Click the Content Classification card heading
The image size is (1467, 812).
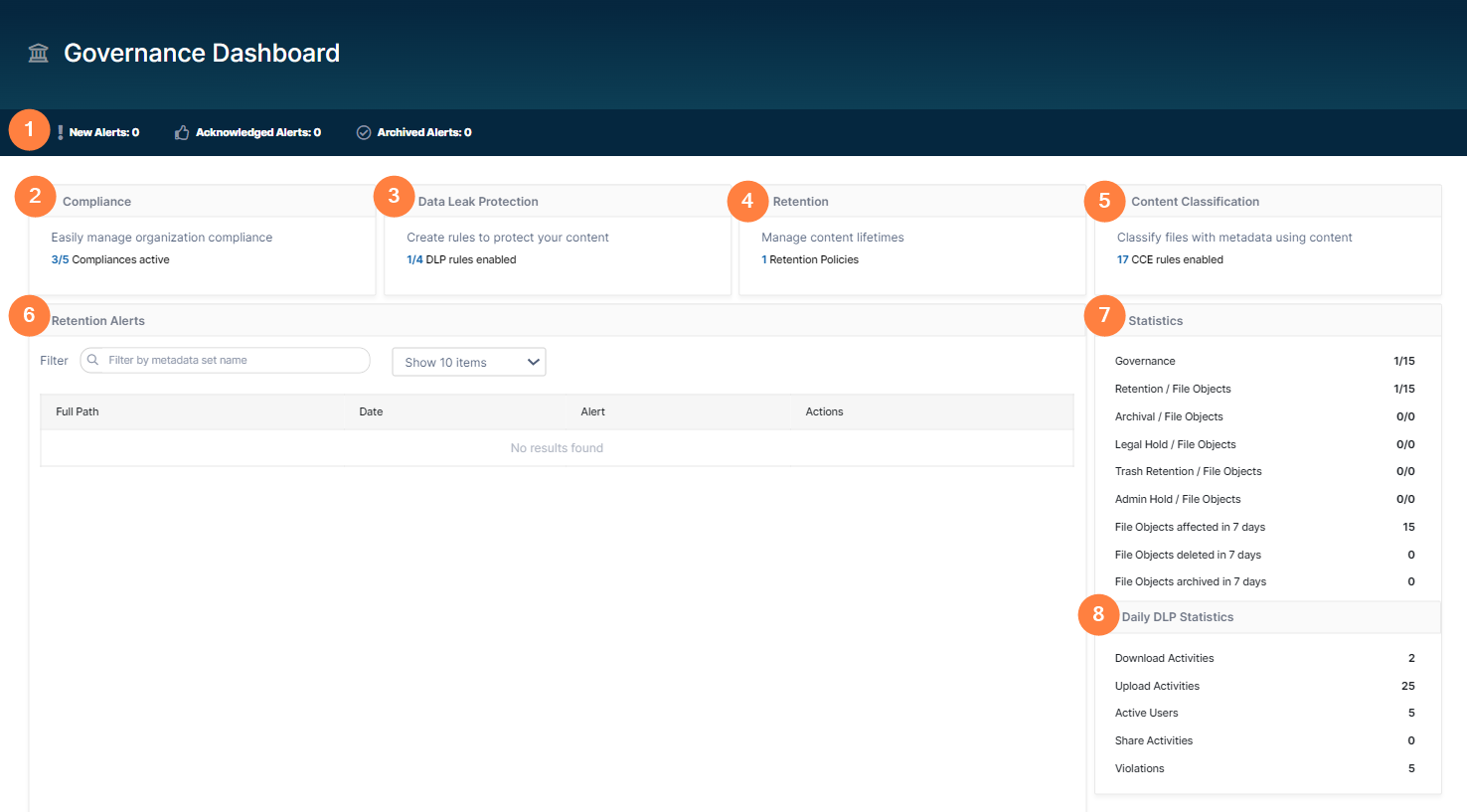pos(1195,201)
